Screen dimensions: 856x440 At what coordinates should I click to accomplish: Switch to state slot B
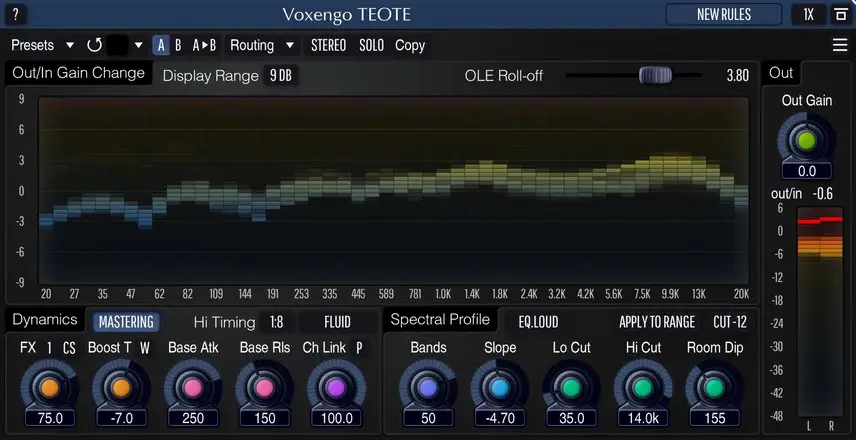click(x=178, y=45)
